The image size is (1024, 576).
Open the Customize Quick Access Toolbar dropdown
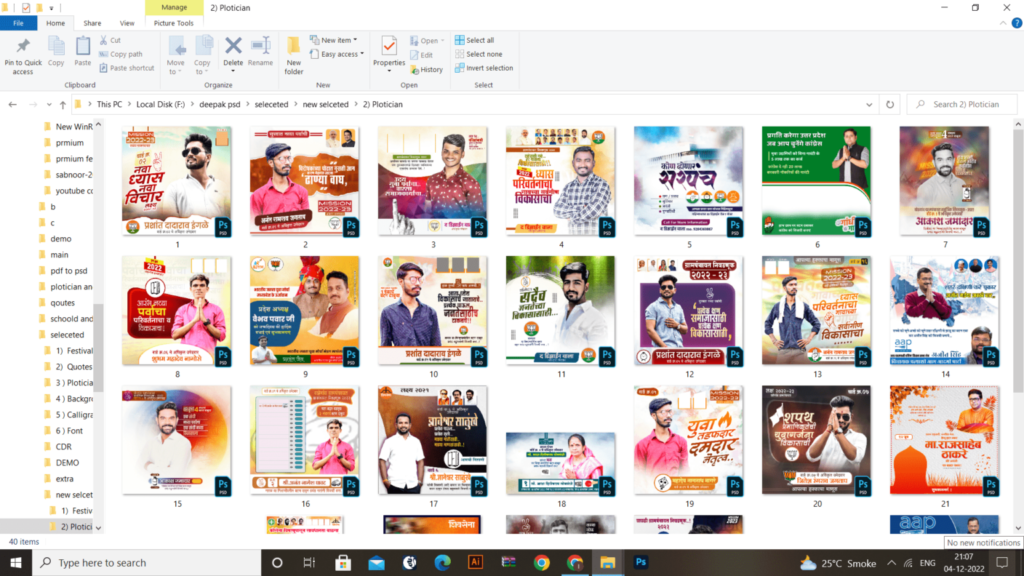click(x=51, y=8)
